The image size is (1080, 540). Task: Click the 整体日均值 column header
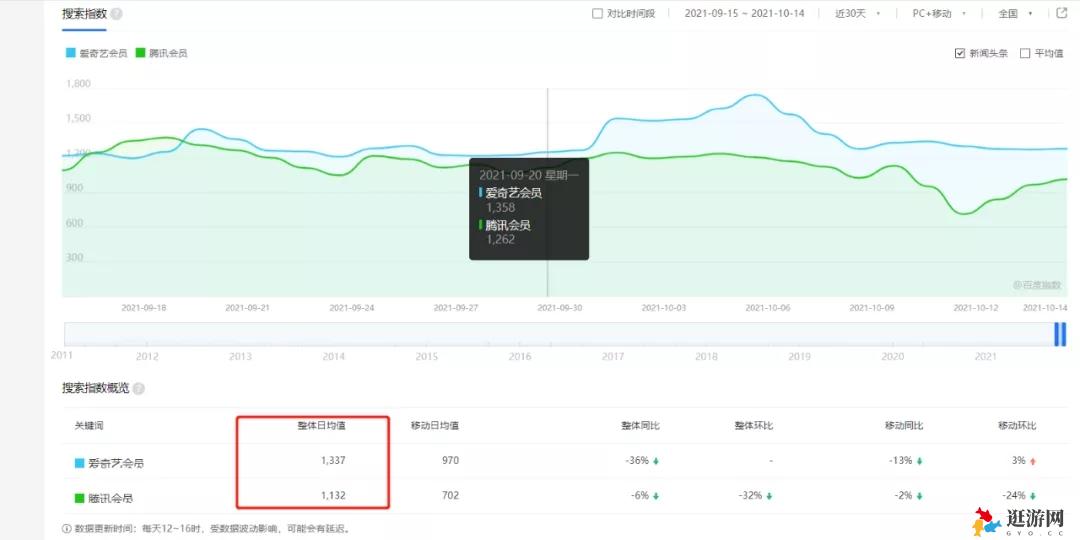(x=321, y=426)
